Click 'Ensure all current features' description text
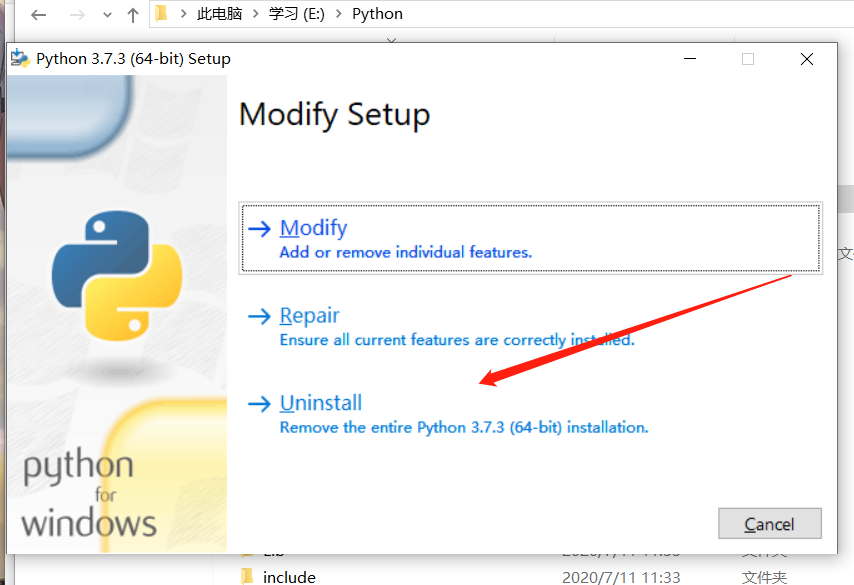The width and height of the screenshot is (854, 585). coord(456,340)
